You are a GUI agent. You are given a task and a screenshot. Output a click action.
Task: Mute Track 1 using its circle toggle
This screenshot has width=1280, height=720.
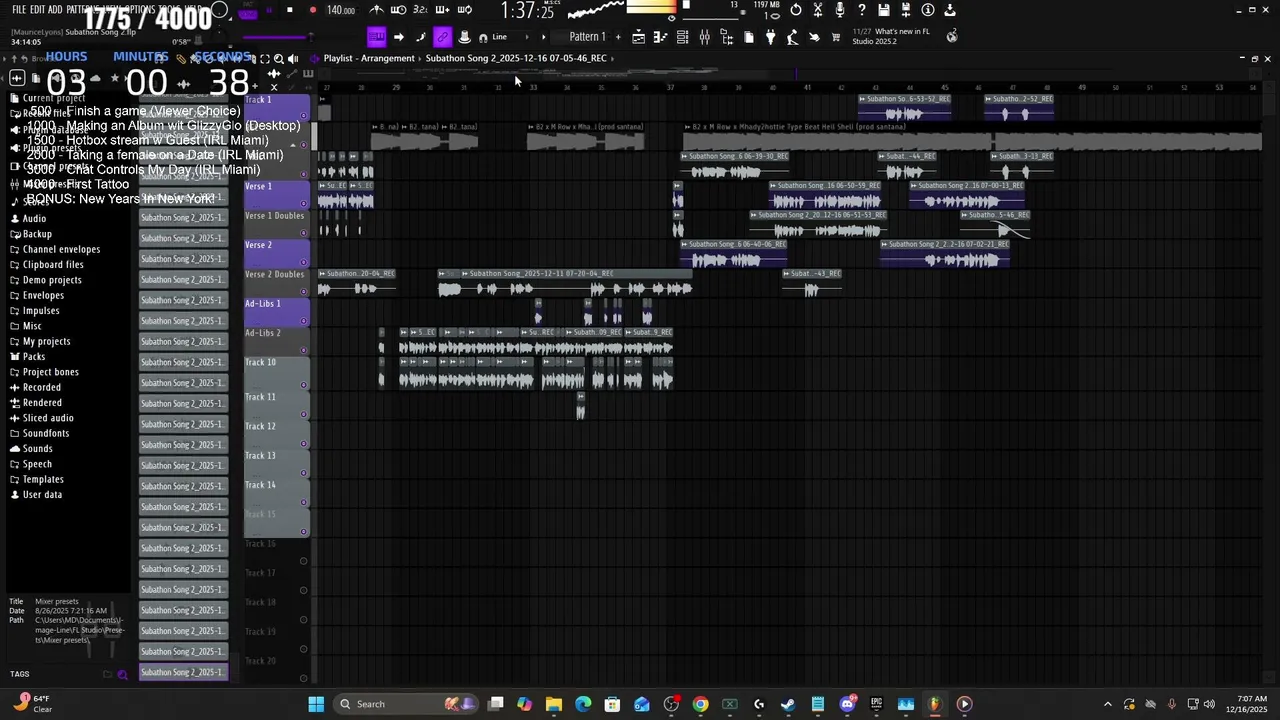[x=304, y=118]
